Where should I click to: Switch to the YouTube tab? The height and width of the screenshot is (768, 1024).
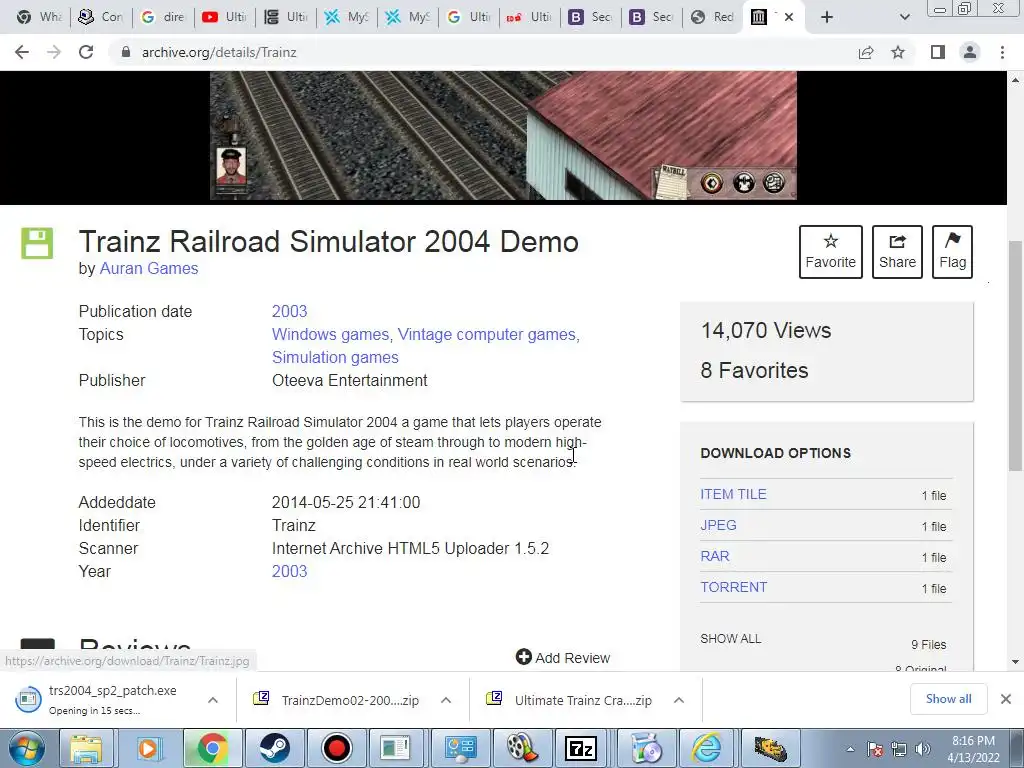[x=223, y=17]
